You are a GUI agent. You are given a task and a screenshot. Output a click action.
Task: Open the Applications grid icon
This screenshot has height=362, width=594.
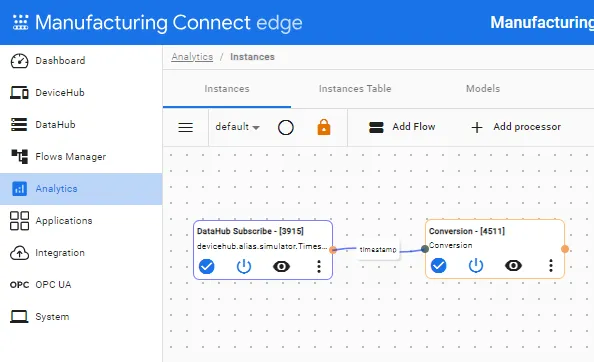tap(19, 221)
